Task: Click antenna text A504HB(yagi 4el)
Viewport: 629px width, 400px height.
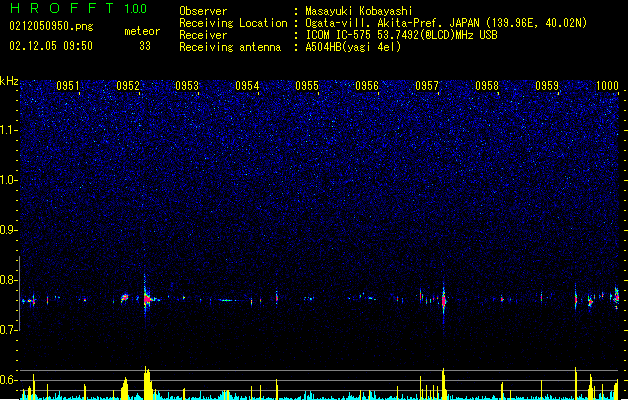Action: click(353, 47)
